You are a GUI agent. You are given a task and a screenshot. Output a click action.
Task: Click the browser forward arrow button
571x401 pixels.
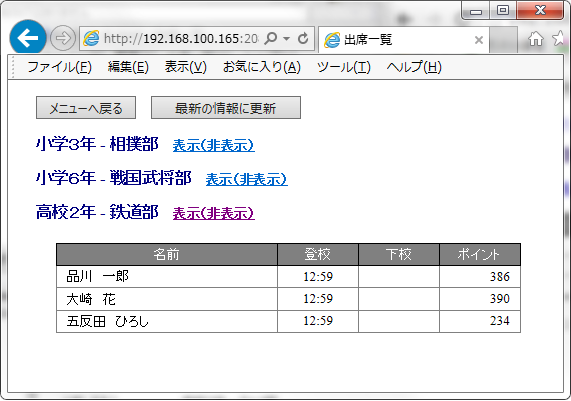pos(63,38)
